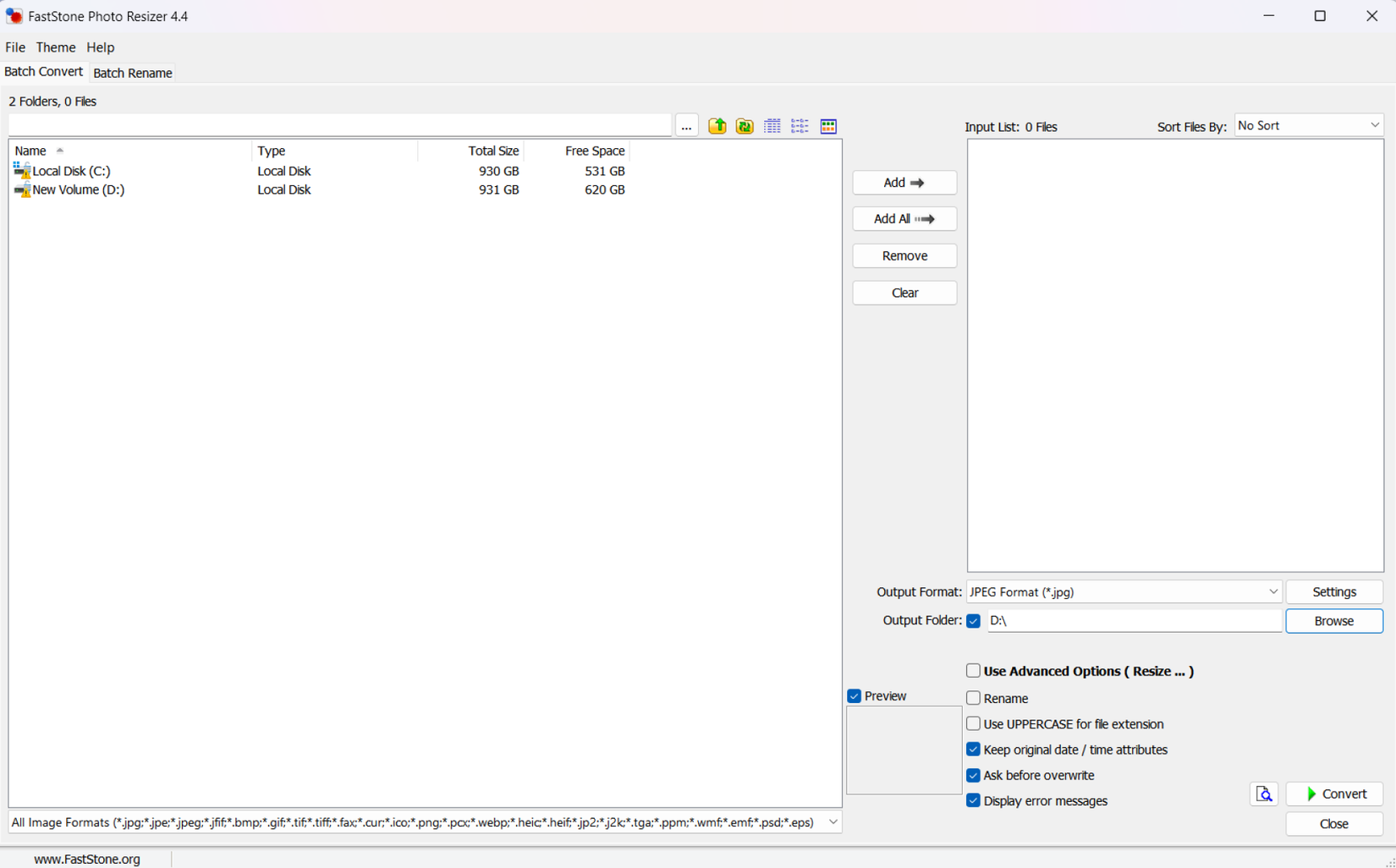Open the New Volume (D:) drive
1396x868 pixels.
78,190
